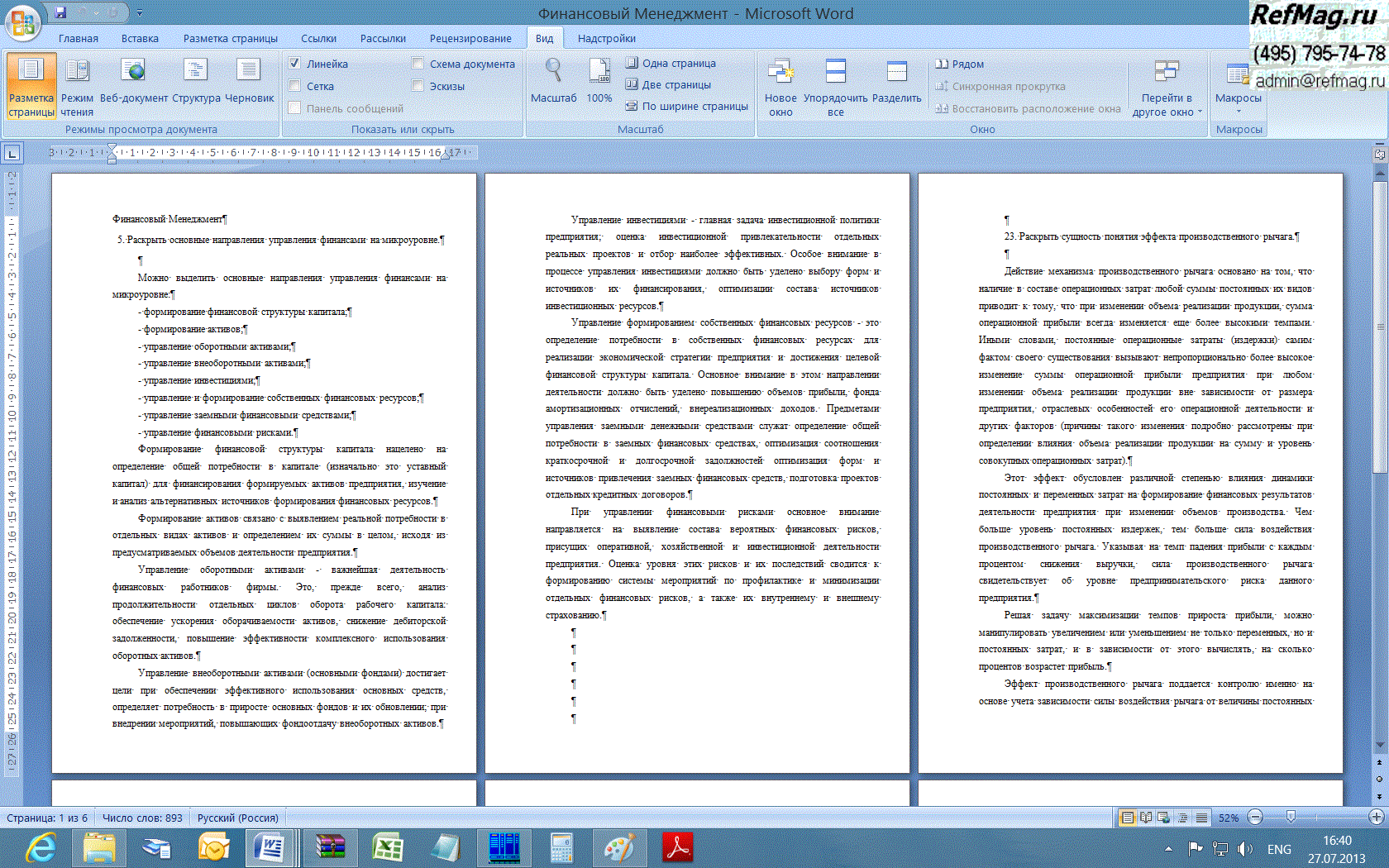Open Quick Access Toolbar customize arrow
Screen dimensions: 1389x868
pyautogui.click(x=140, y=13)
